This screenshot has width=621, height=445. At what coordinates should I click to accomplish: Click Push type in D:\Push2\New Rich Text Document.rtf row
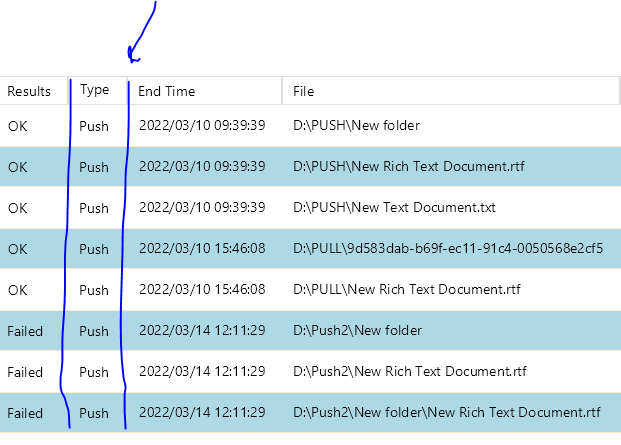[x=94, y=372]
